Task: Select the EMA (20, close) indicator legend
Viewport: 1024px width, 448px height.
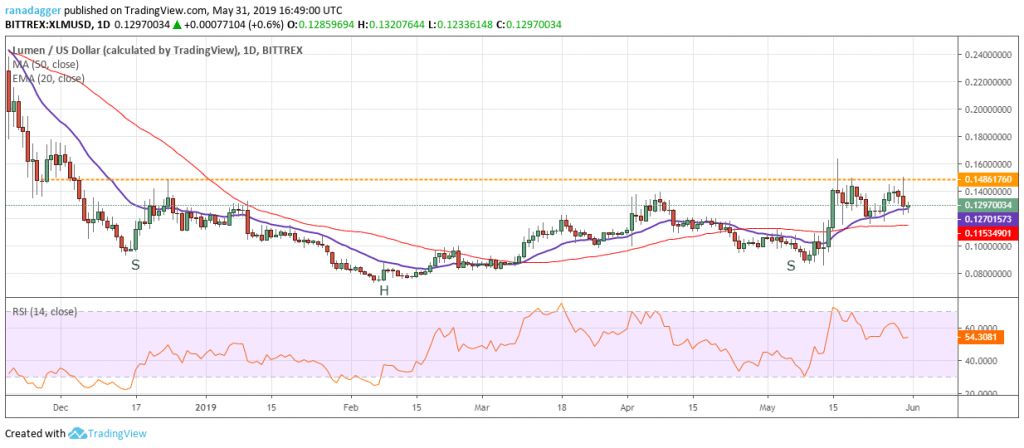Action: [x=50, y=76]
